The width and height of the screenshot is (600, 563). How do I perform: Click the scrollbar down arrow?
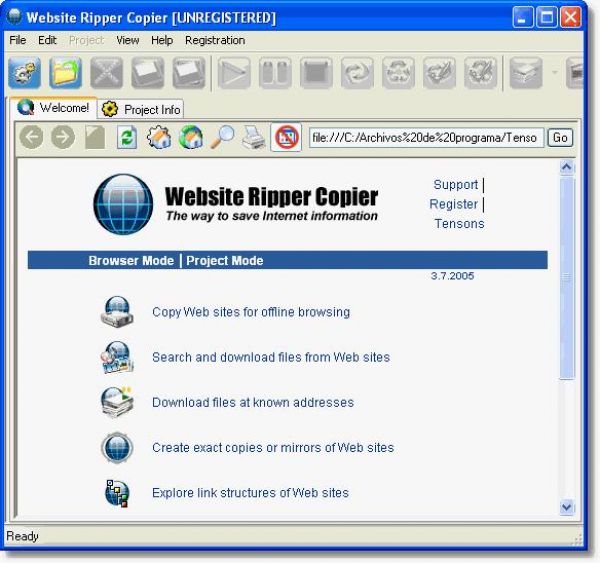[567, 508]
